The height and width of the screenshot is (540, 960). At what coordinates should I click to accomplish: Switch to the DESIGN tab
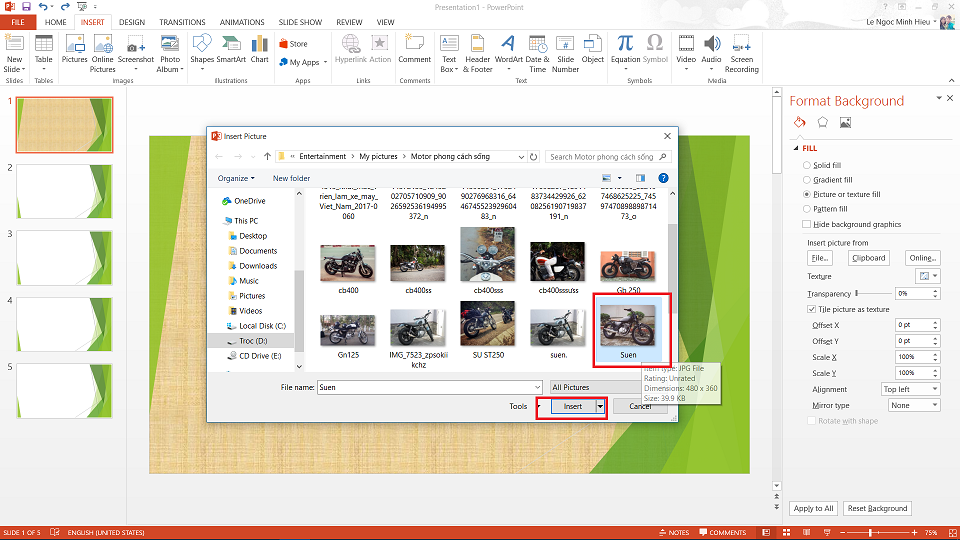click(x=132, y=22)
